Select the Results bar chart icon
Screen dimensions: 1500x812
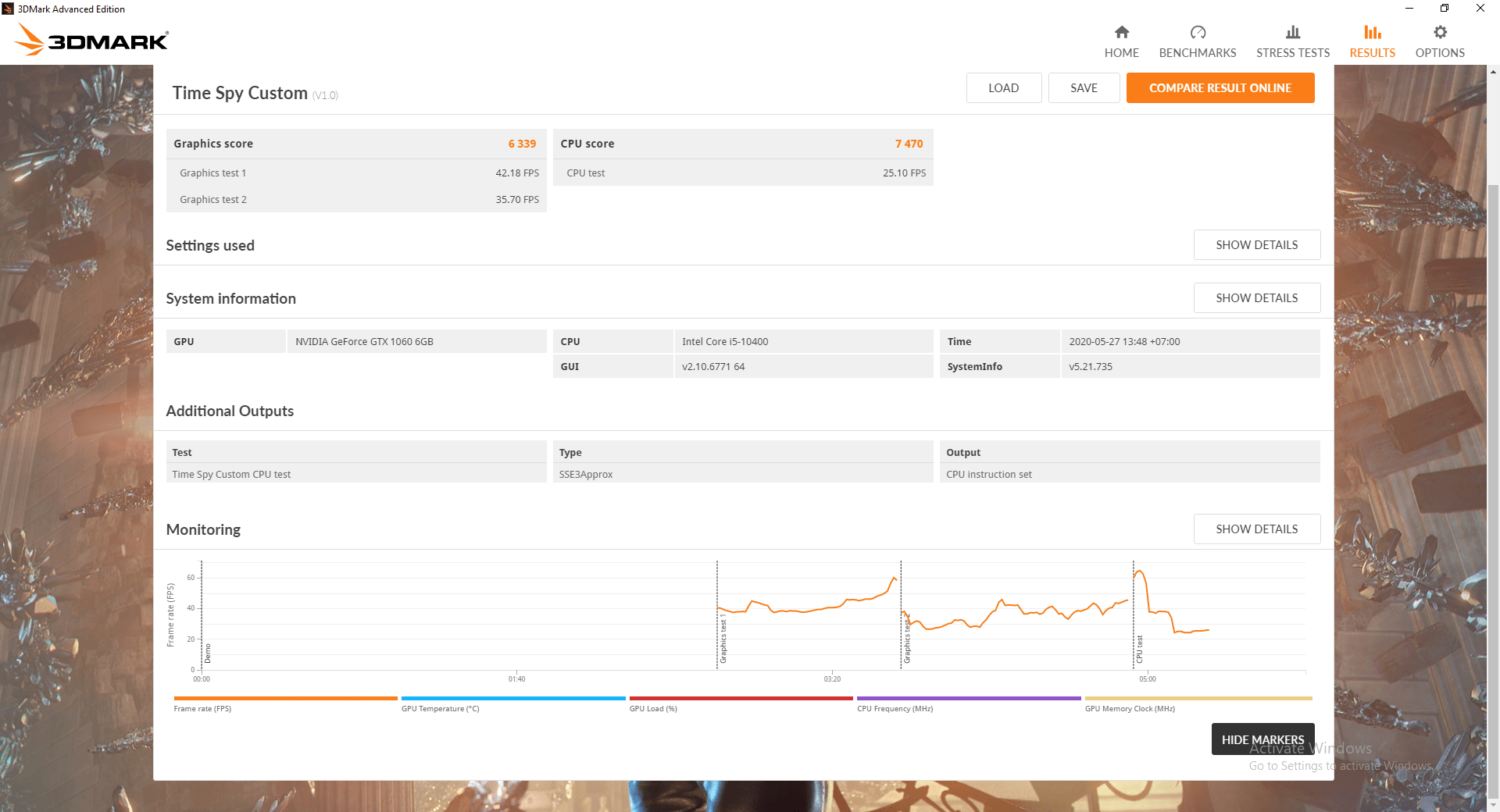pos(1372,32)
